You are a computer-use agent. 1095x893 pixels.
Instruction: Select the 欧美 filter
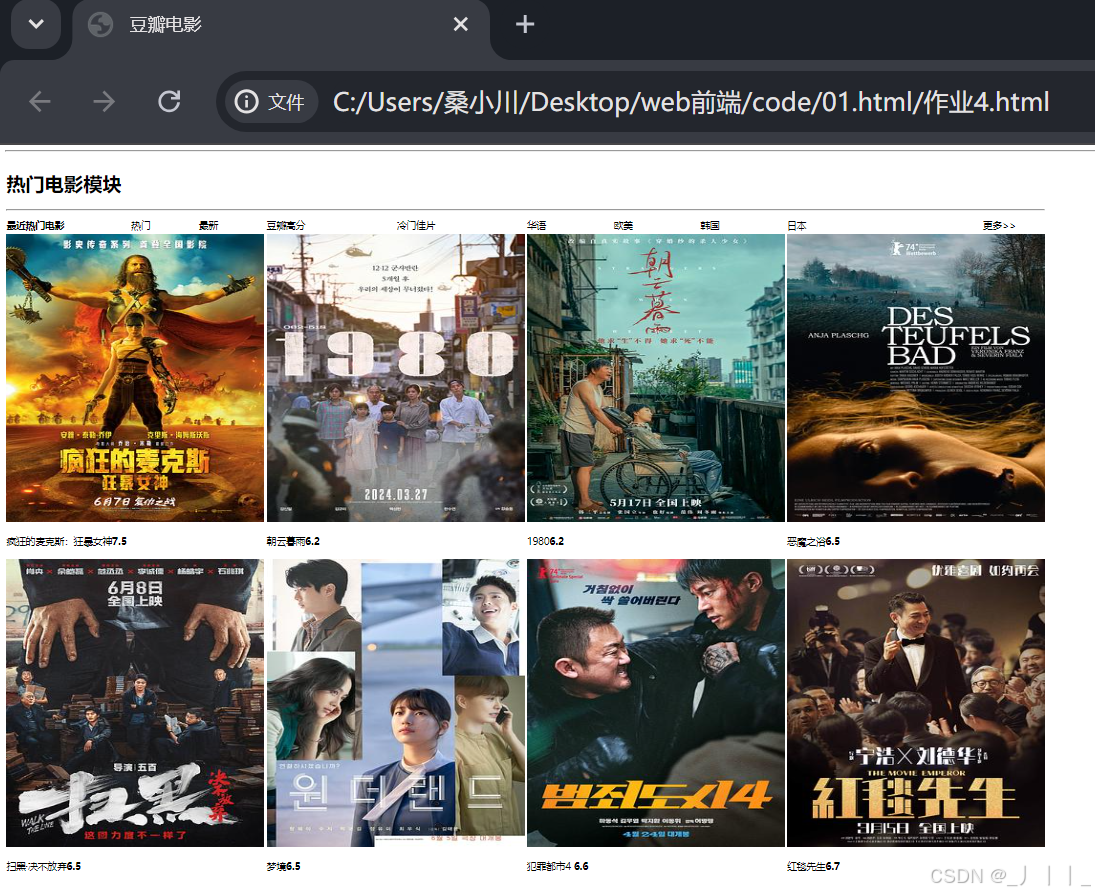[x=623, y=226]
